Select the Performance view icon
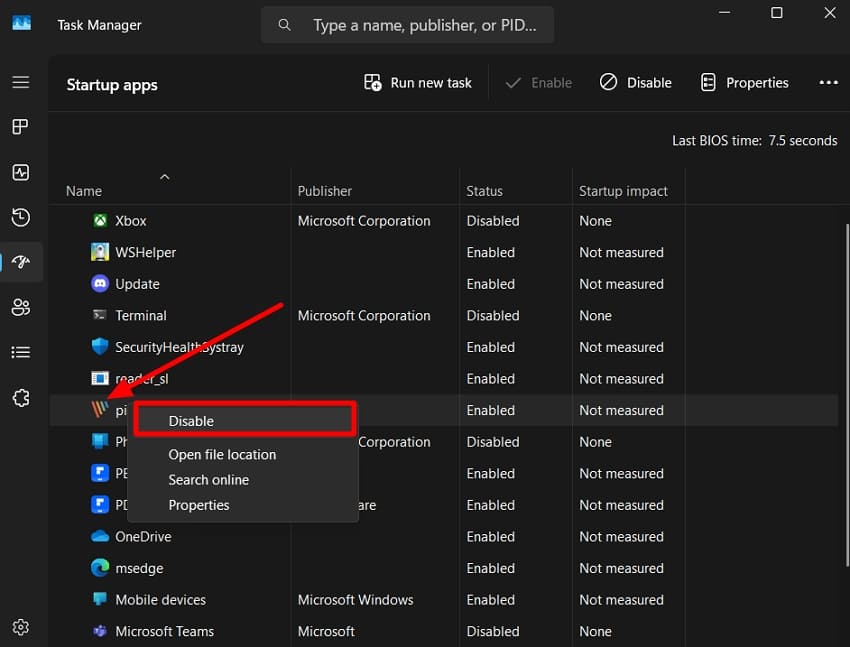Viewport: 850px width, 647px height. pos(21,171)
